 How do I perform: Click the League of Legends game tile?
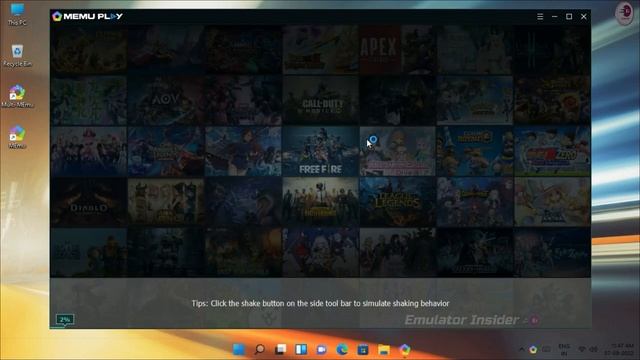(x=398, y=202)
